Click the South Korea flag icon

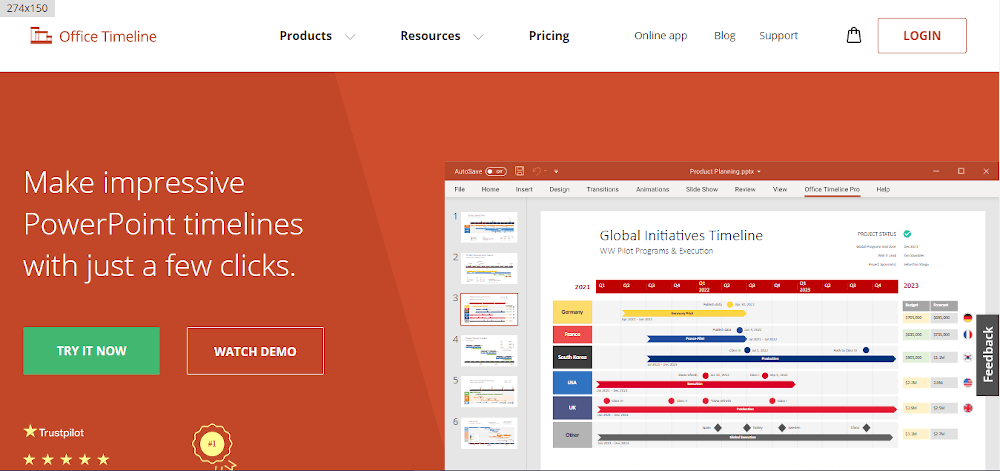point(967,358)
